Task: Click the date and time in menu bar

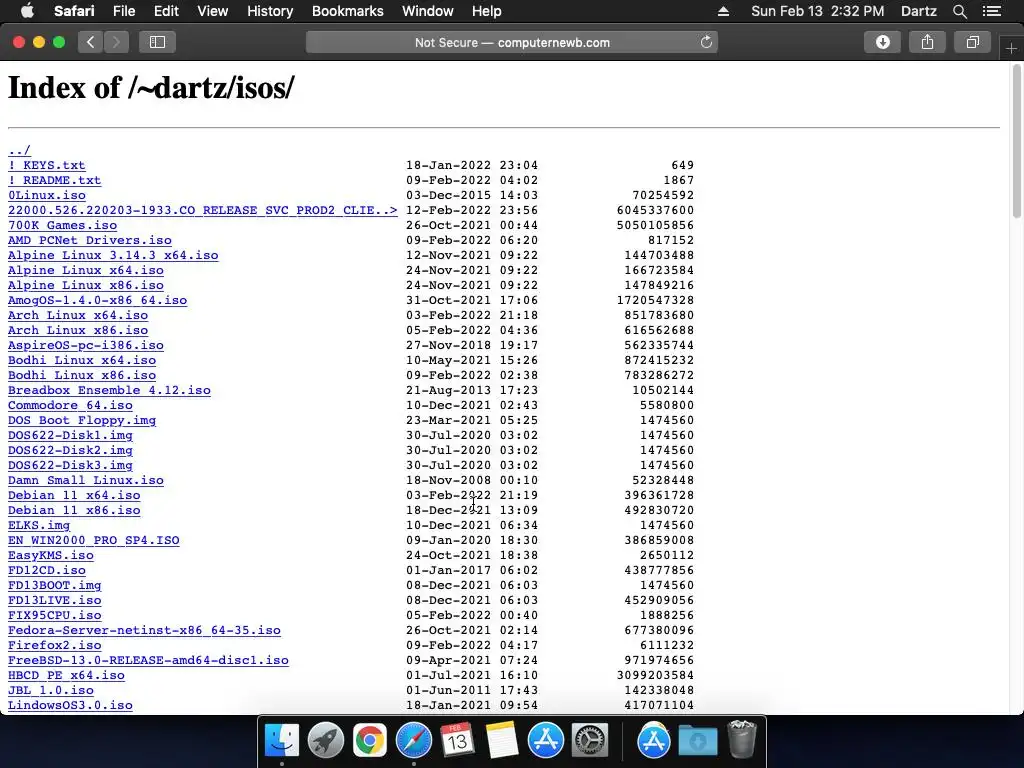Action: [x=818, y=11]
